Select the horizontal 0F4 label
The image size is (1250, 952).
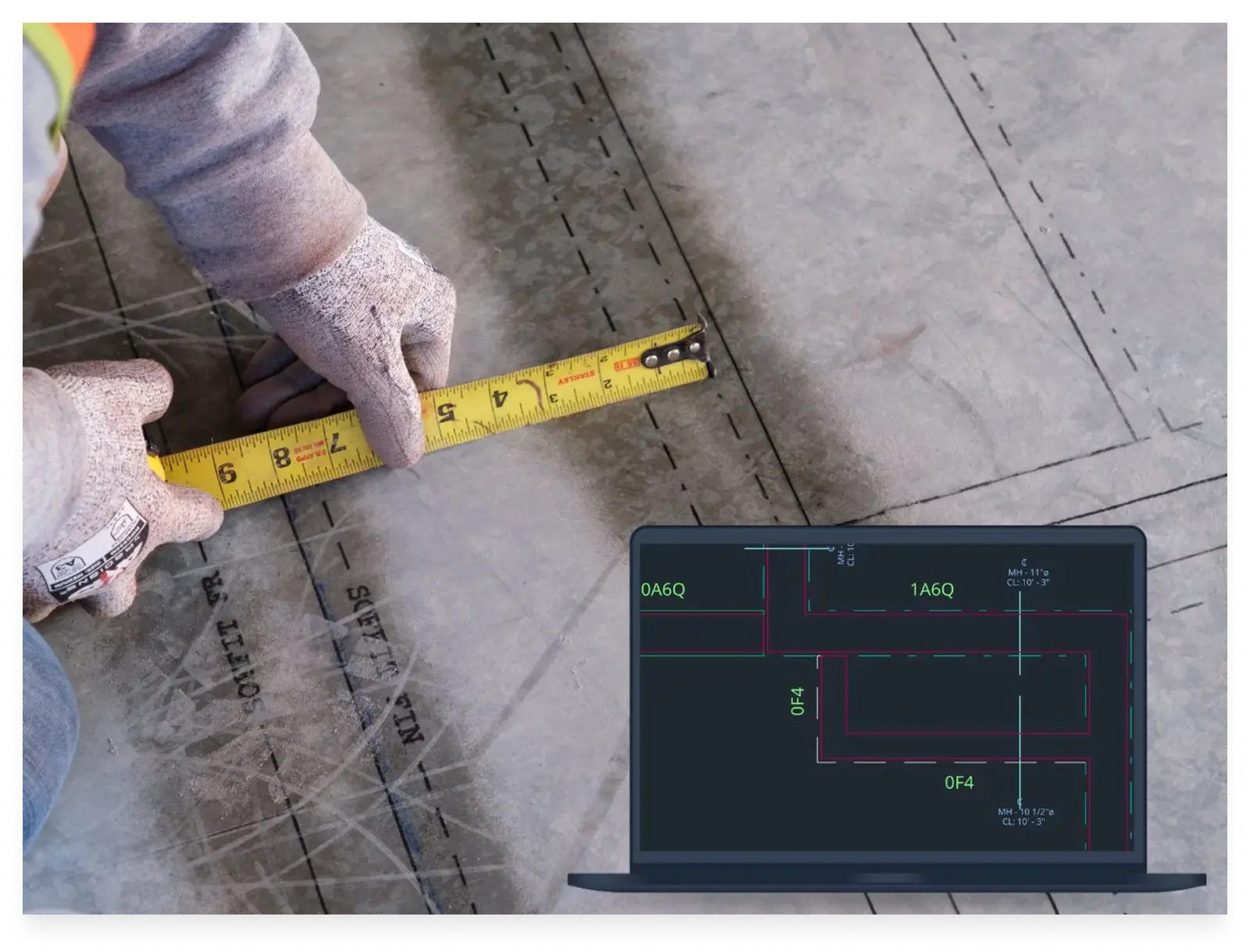point(959,783)
